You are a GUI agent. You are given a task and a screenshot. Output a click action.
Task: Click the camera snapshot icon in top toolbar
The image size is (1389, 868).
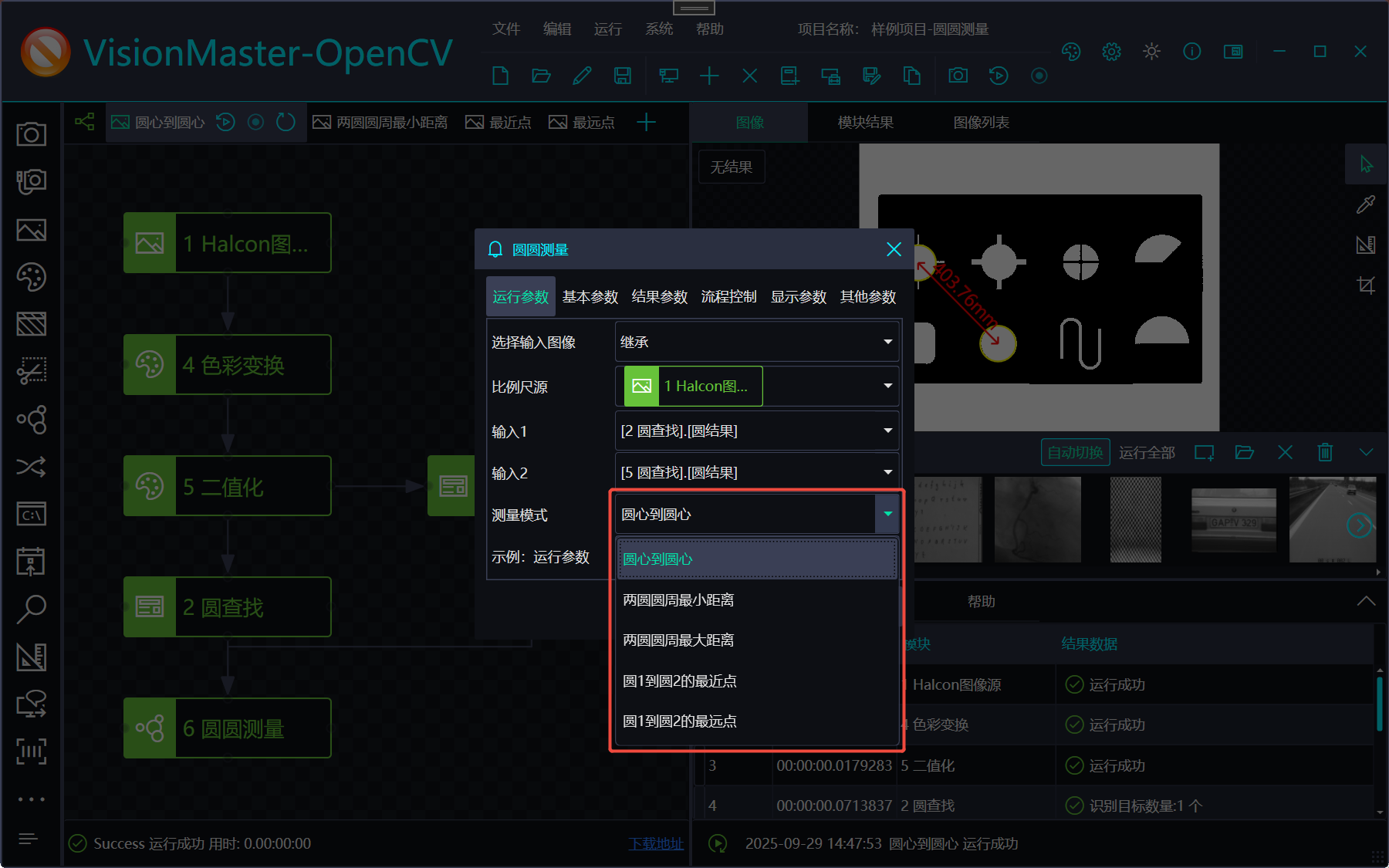click(958, 76)
